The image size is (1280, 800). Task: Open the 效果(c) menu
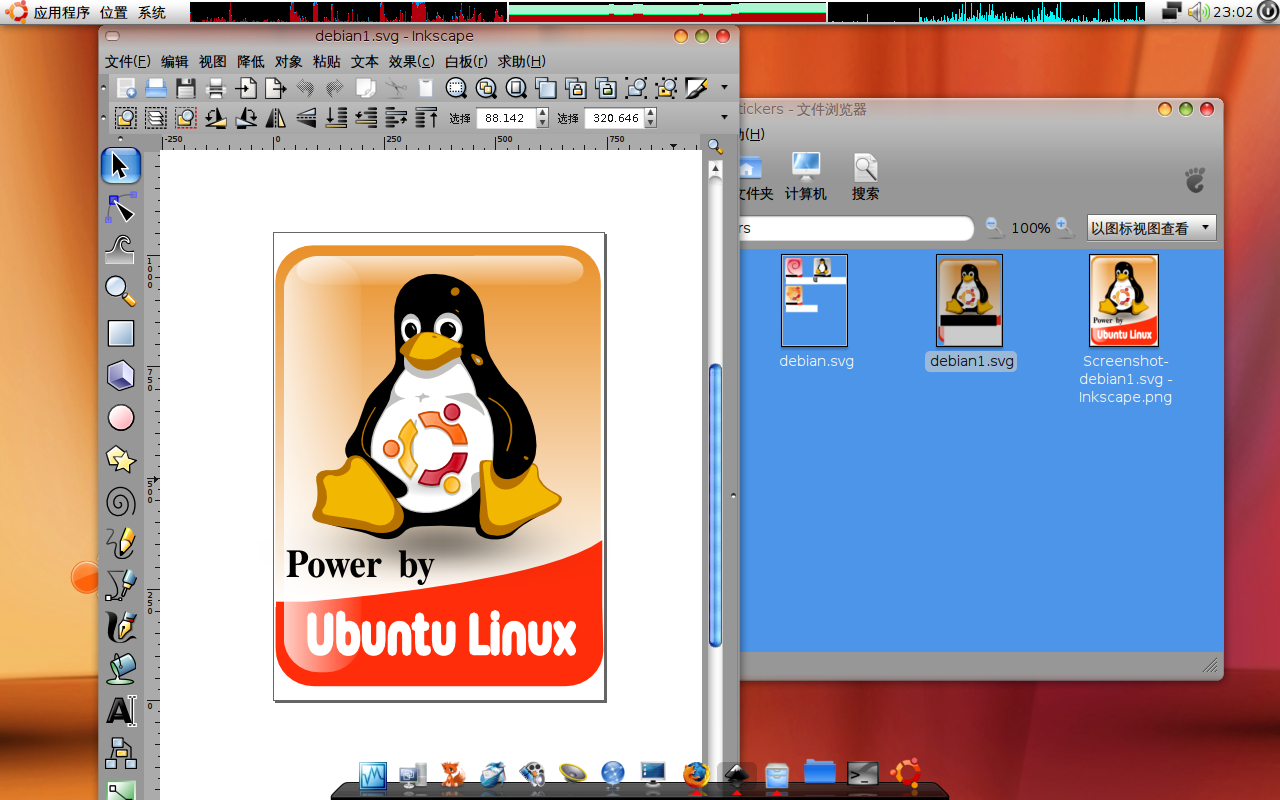click(412, 61)
